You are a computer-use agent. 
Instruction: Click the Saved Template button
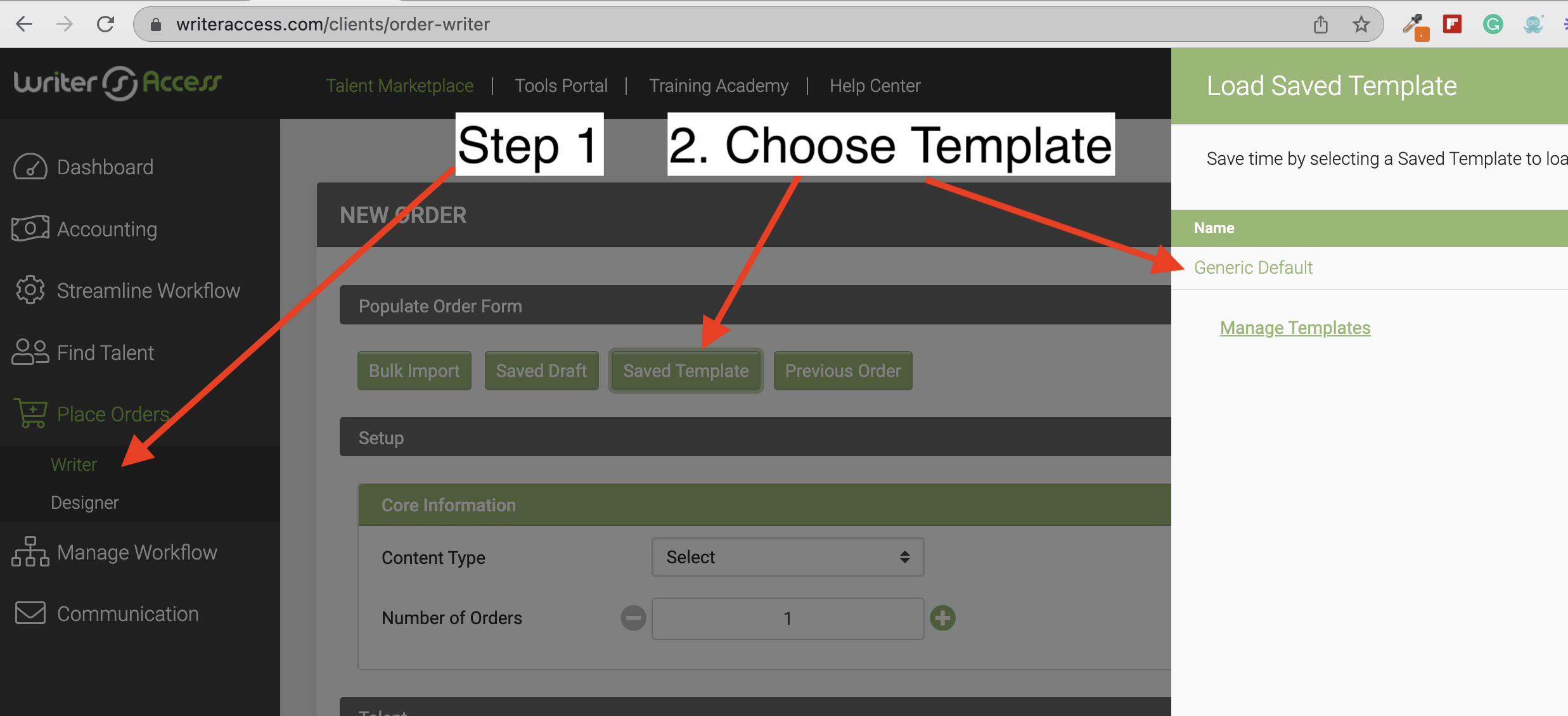[686, 371]
